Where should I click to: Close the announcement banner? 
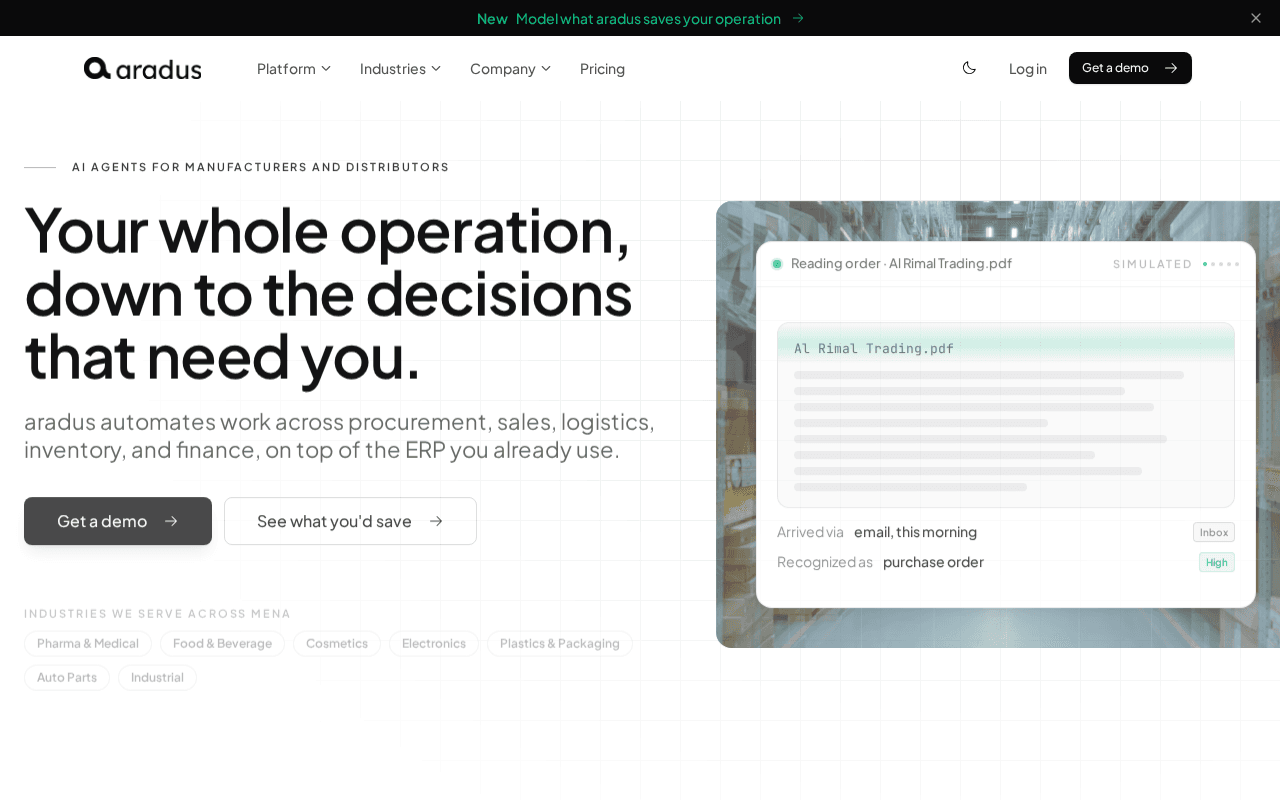pyautogui.click(x=1256, y=18)
